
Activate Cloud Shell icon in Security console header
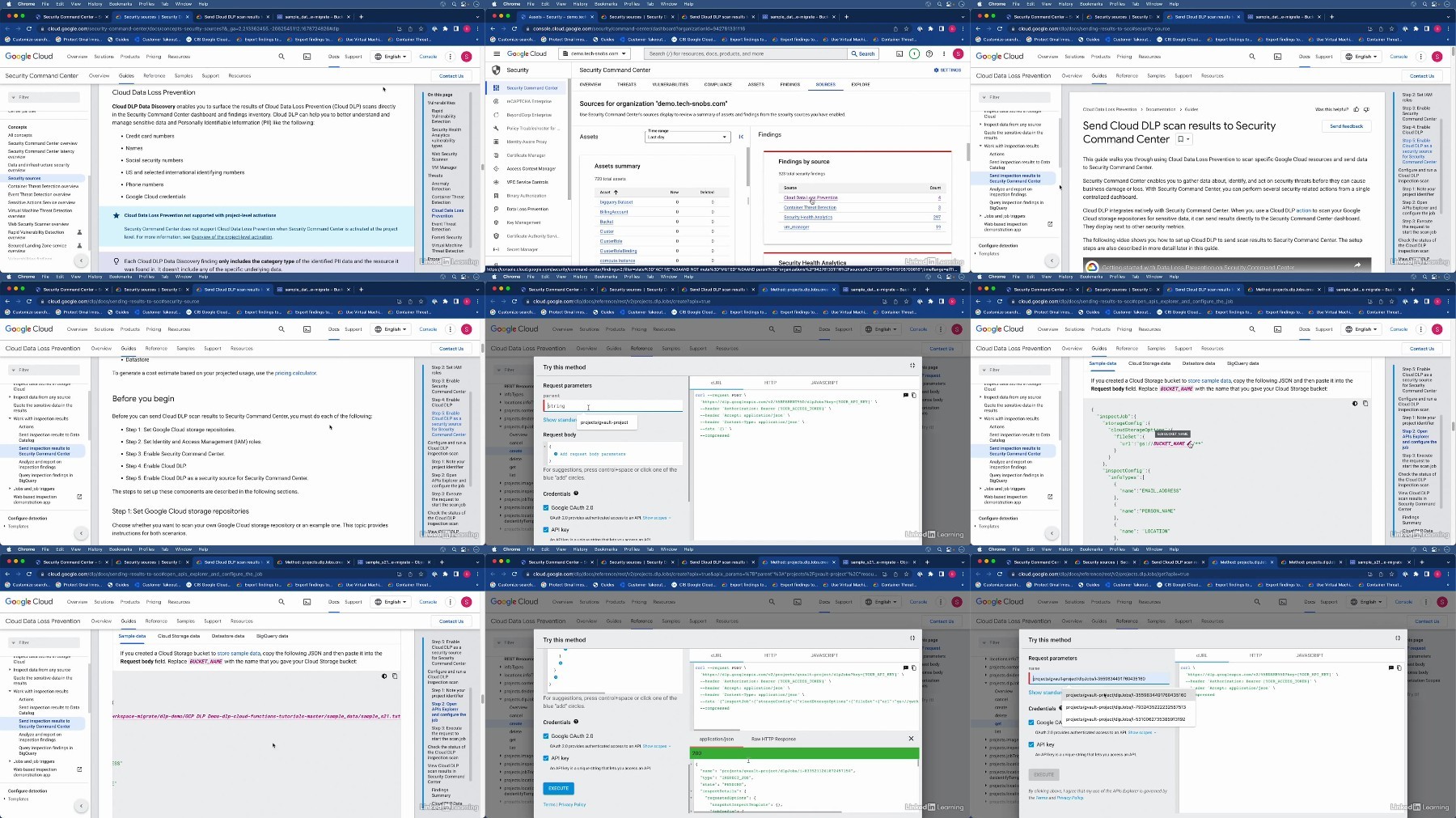point(899,53)
